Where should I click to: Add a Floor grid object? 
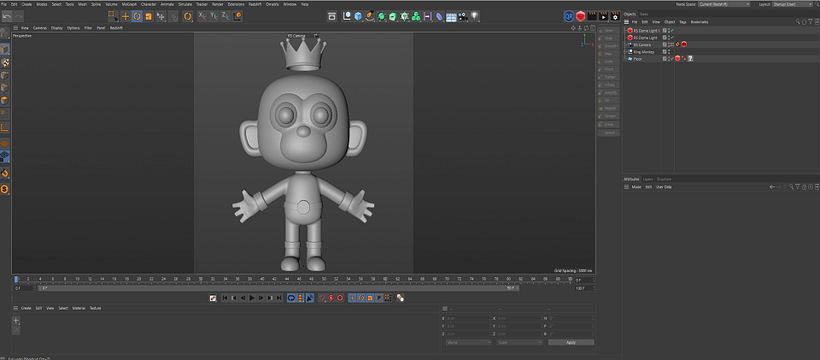(451, 17)
